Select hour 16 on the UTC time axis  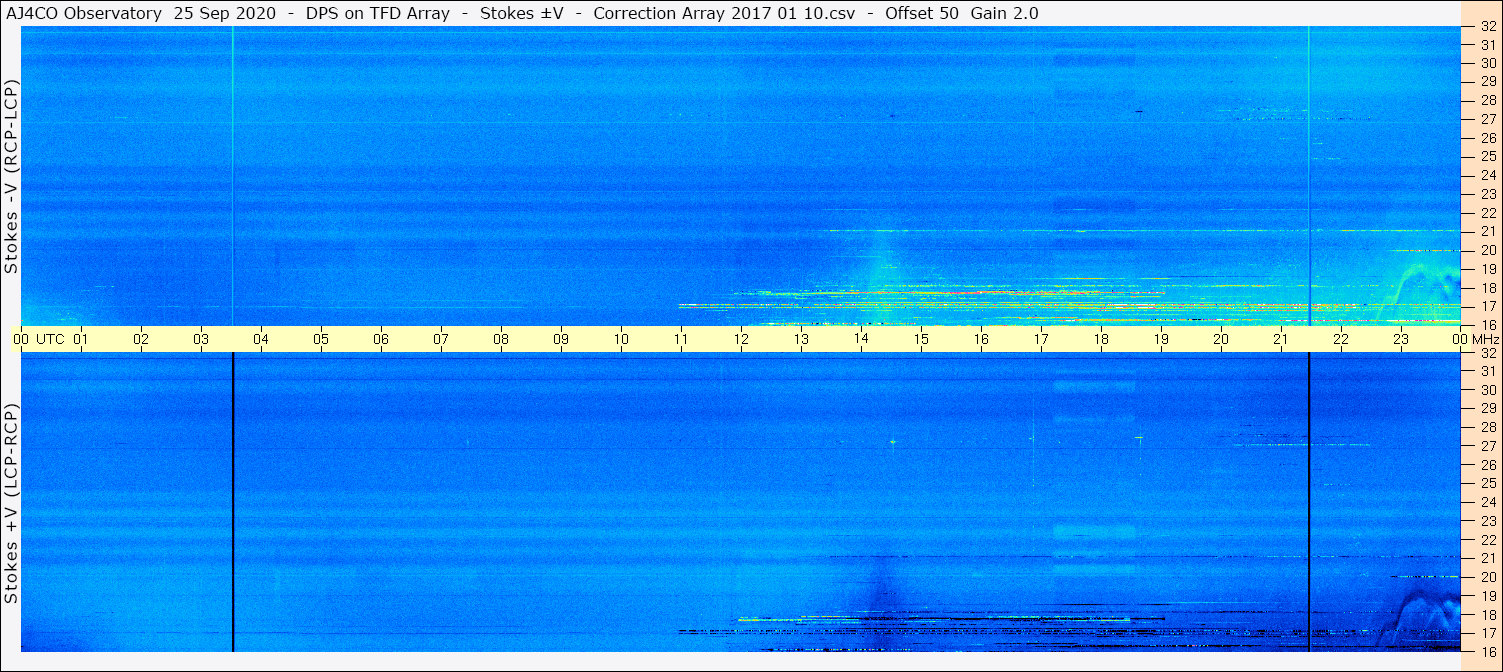point(981,339)
